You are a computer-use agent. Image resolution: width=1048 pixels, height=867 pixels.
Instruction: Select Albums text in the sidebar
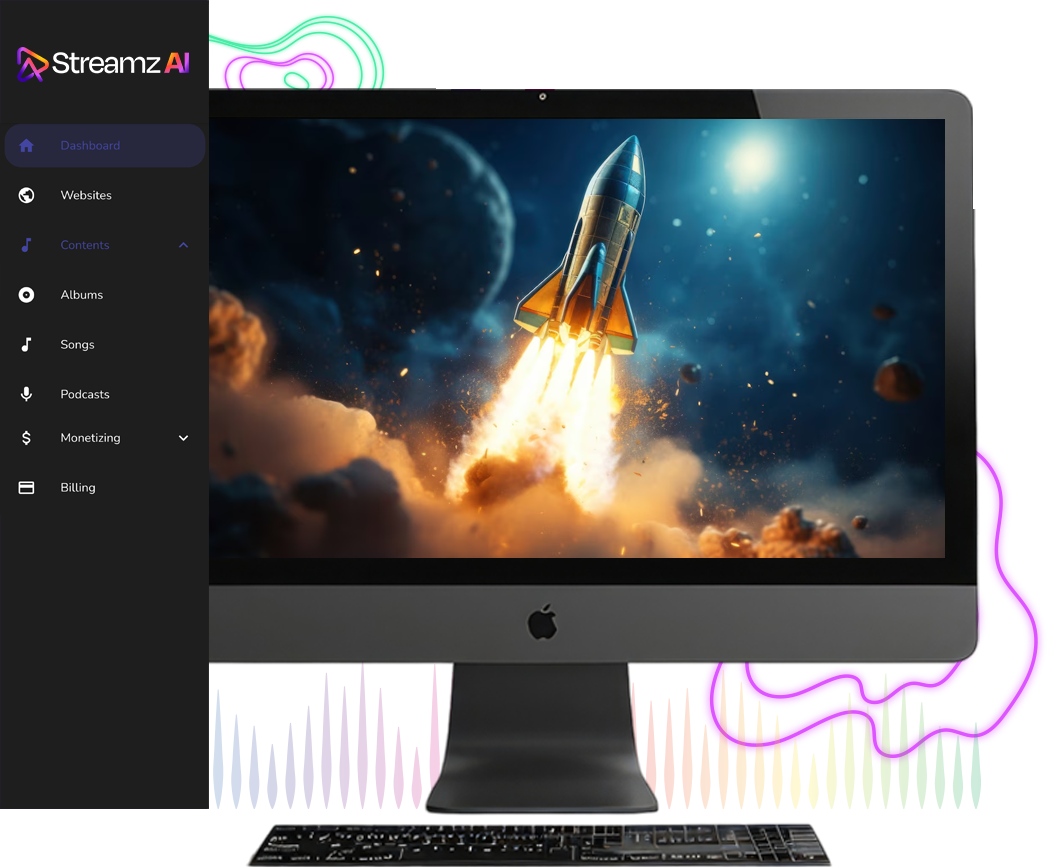82,295
